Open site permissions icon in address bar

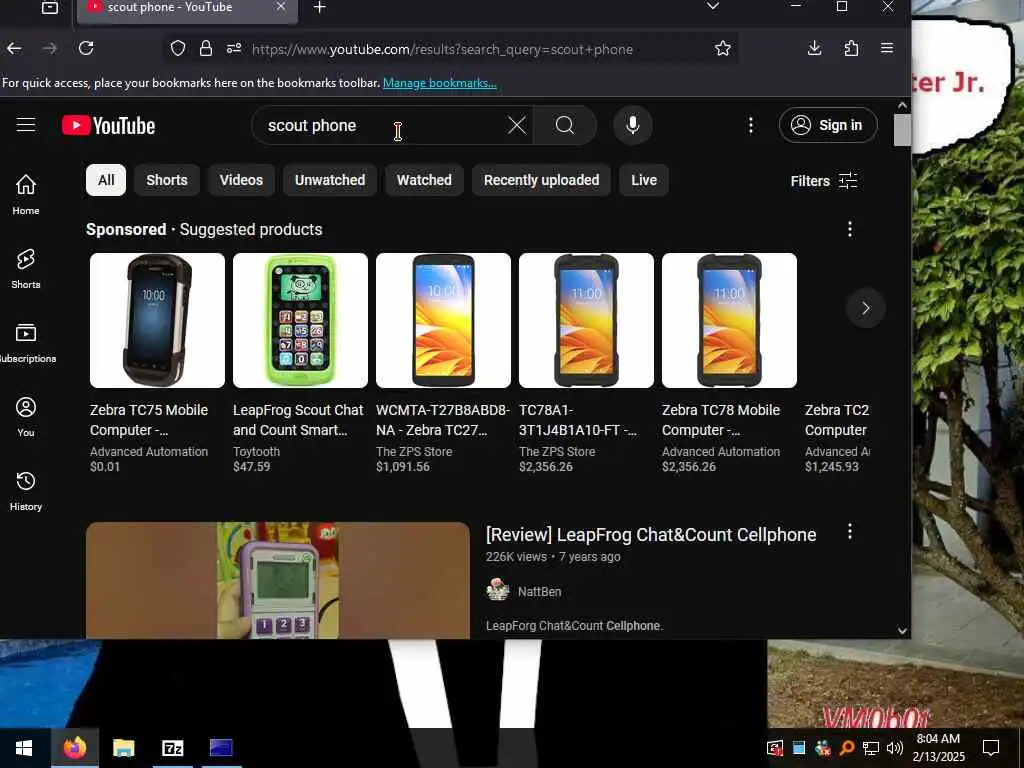(234, 48)
